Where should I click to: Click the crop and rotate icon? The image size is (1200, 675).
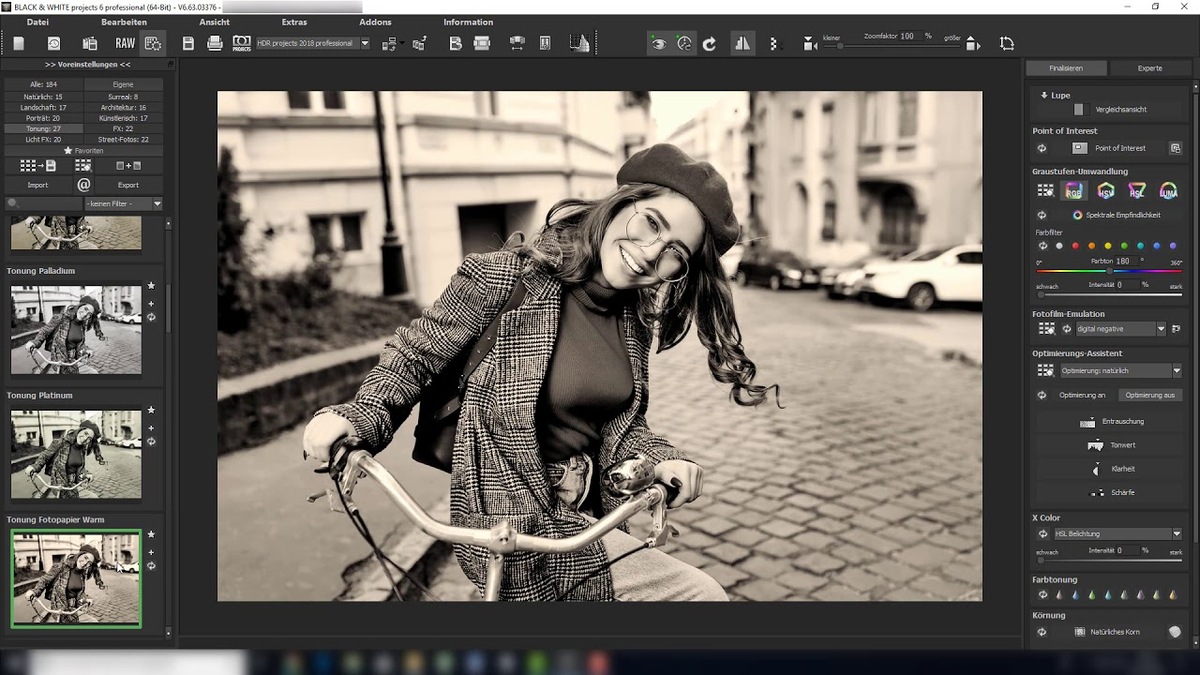(x=1006, y=43)
